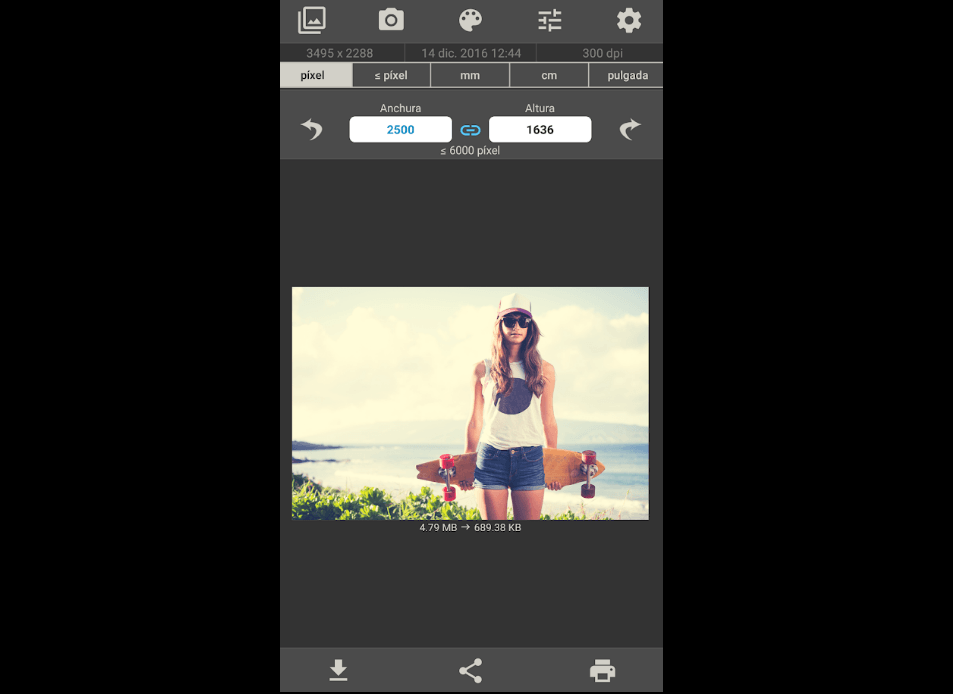
Task: Open the image gallery icon
Action: pos(312,20)
